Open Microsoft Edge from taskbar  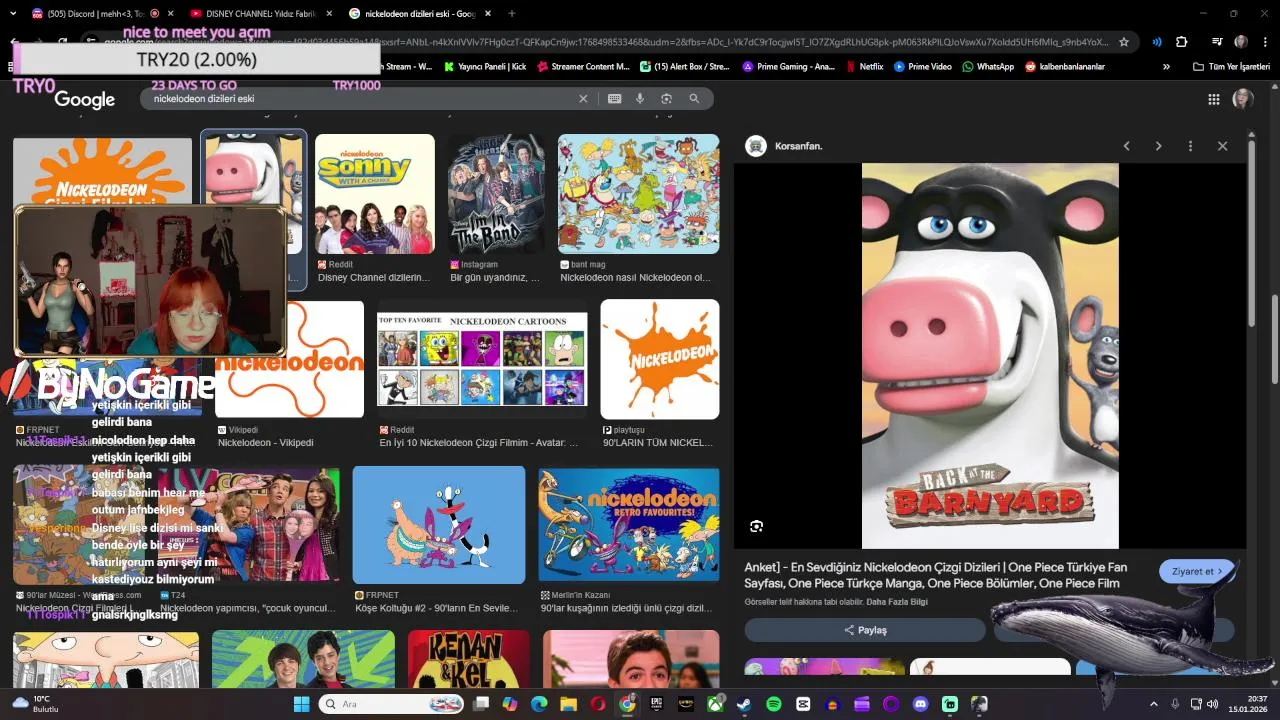(539, 704)
